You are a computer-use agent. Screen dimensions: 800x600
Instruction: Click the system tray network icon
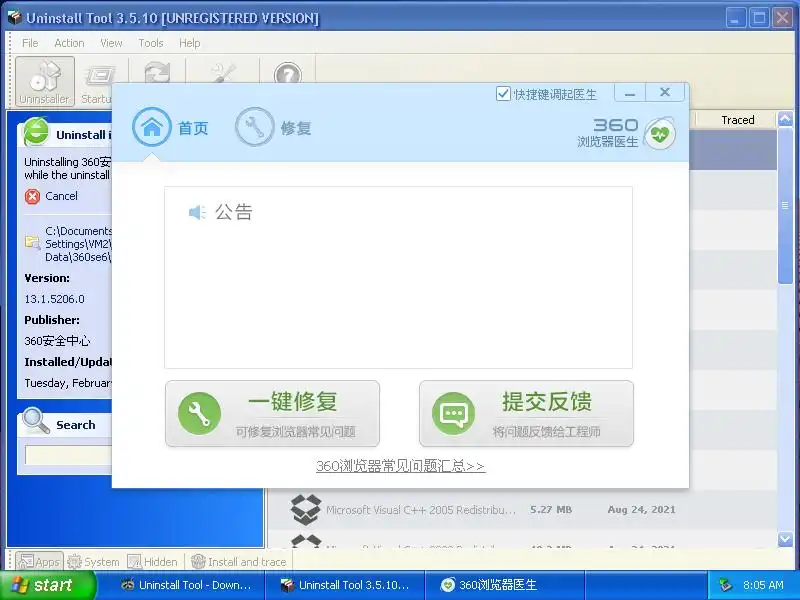point(725,585)
